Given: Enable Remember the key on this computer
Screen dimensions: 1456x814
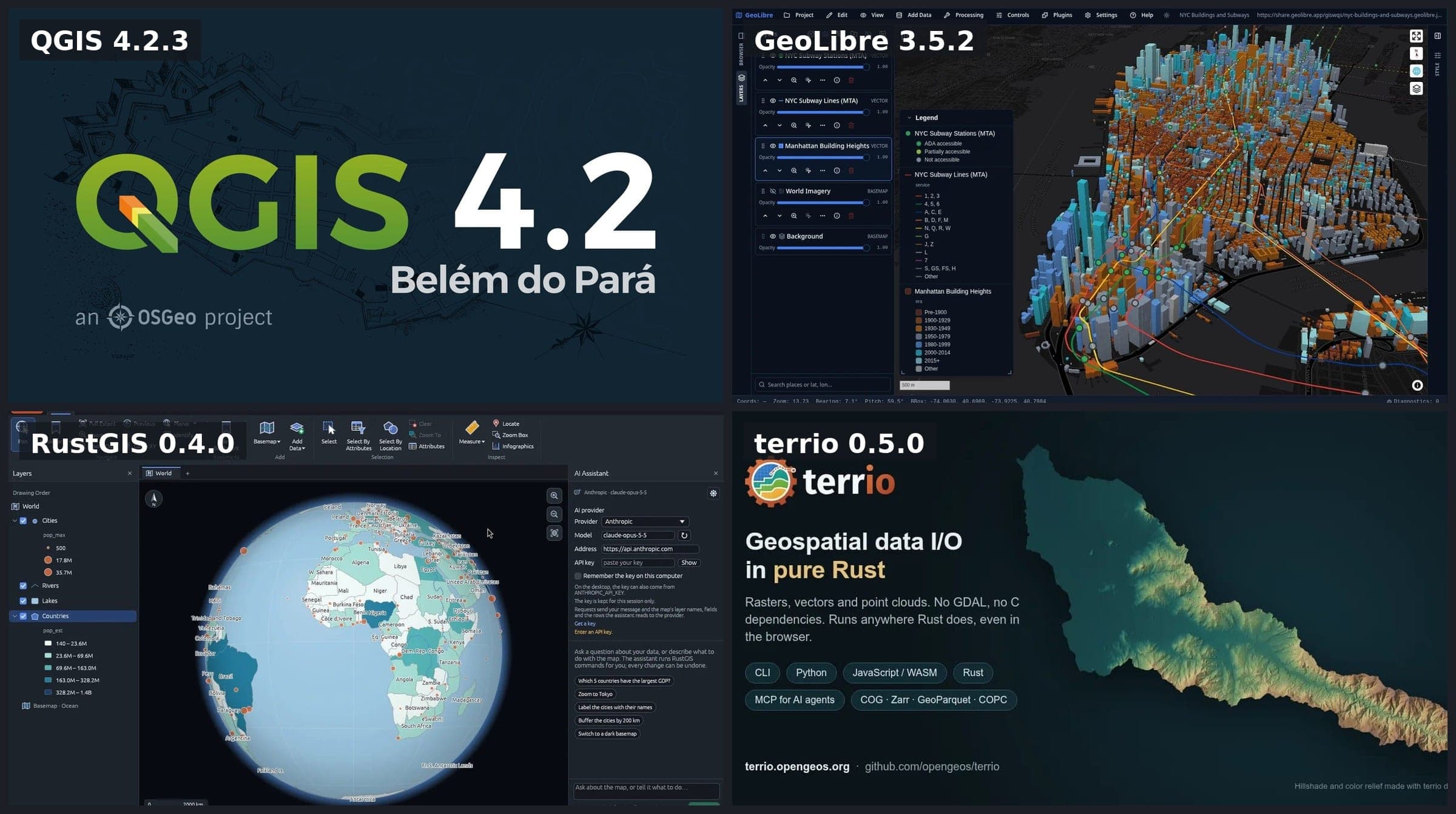Looking at the screenshot, I should (x=578, y=576).
